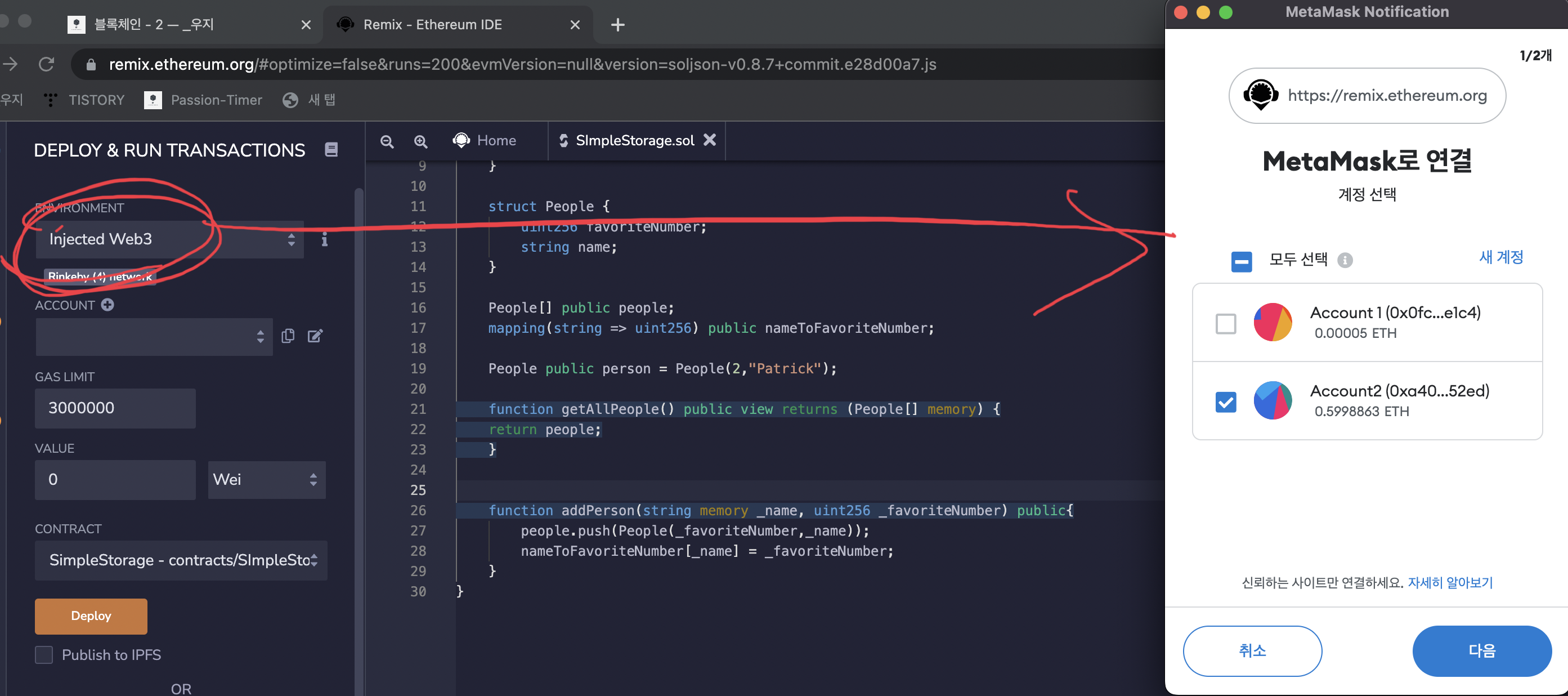Click the Select All info icon

pos(1345,261)
